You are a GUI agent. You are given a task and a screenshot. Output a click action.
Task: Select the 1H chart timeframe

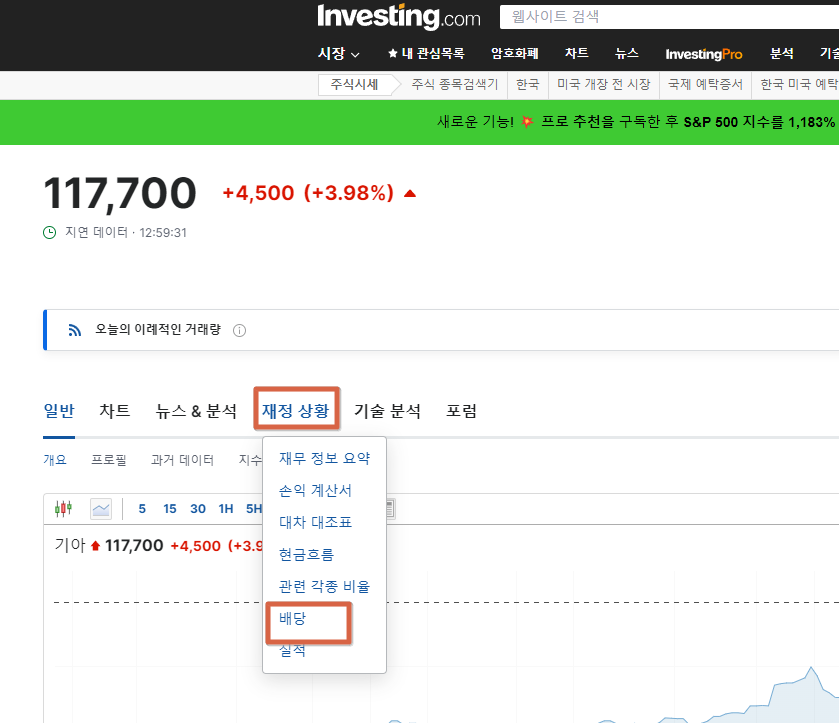click(x=226, y=508)
